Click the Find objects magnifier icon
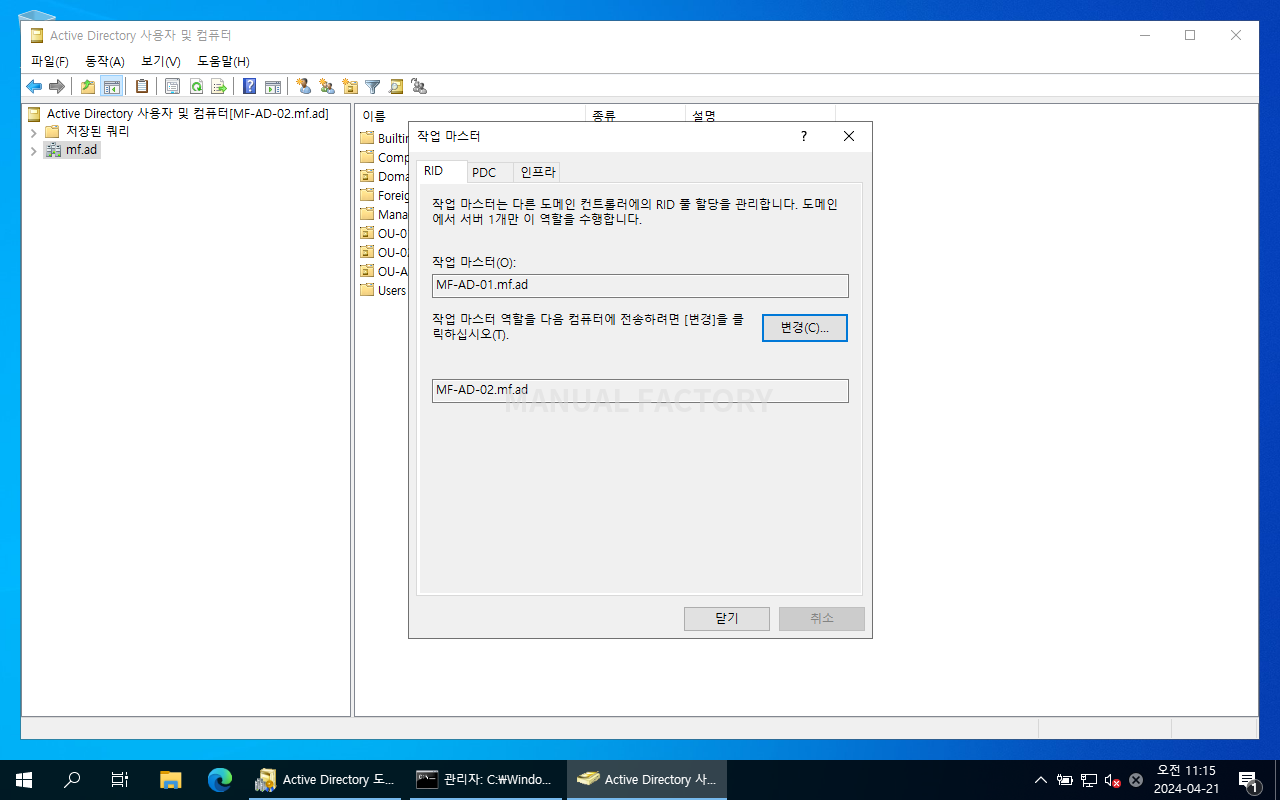This screenshot has height=800, width=1280. [x=396, y=87]
